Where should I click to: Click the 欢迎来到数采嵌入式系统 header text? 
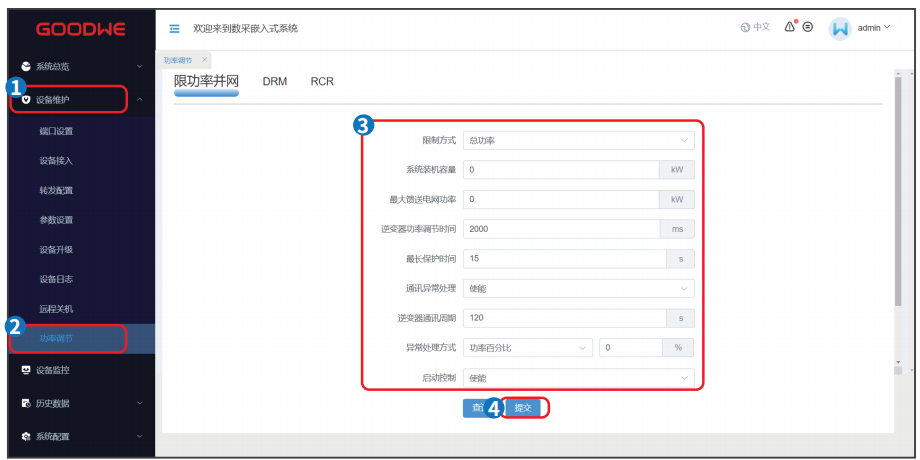tap(246, 28)
